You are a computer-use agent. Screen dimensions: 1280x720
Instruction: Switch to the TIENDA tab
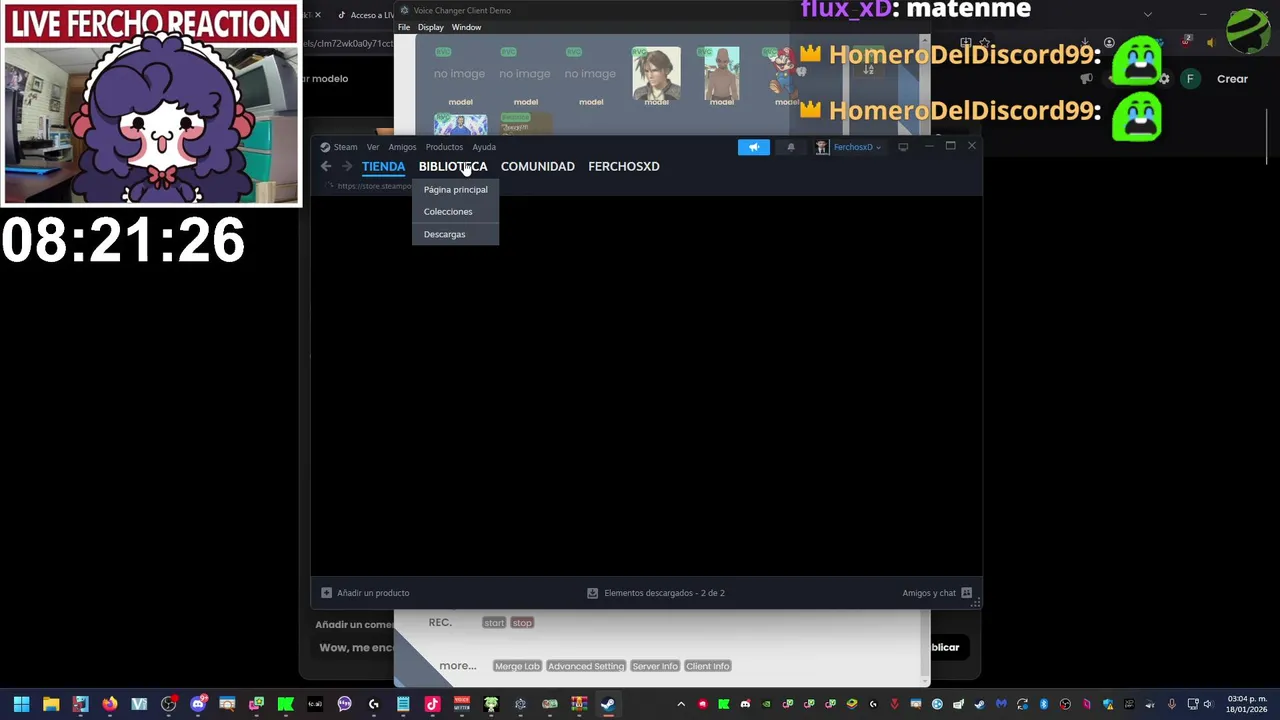tap(383, 166)
